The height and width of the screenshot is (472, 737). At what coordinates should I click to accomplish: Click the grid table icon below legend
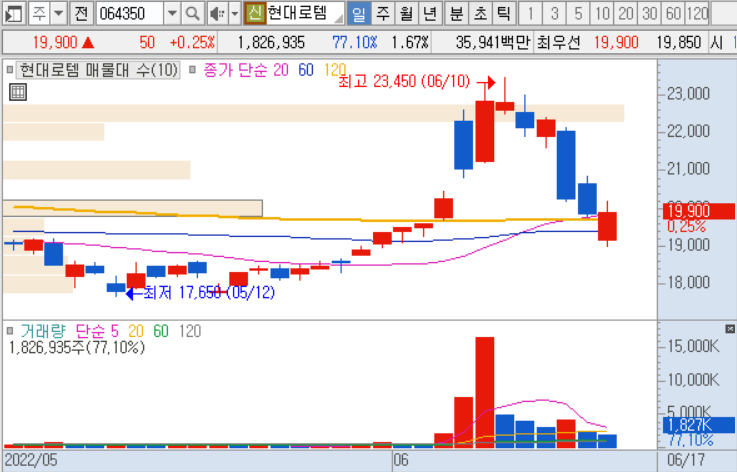pos(18,92)
